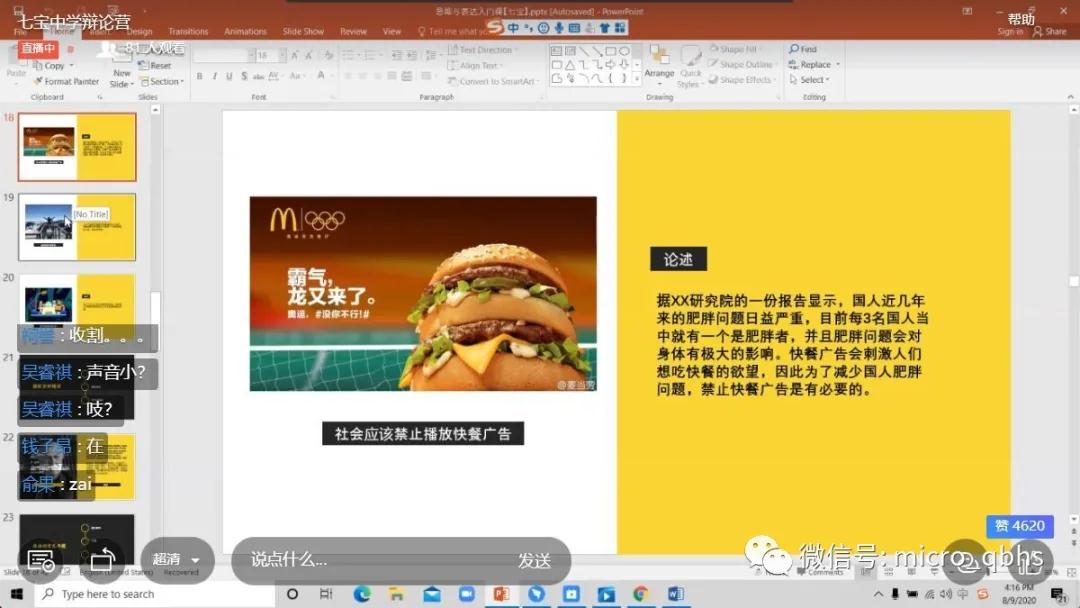Open the Design ribbon tab
The height and width of the screenshot is (608, 1080).
pos(138,32)
